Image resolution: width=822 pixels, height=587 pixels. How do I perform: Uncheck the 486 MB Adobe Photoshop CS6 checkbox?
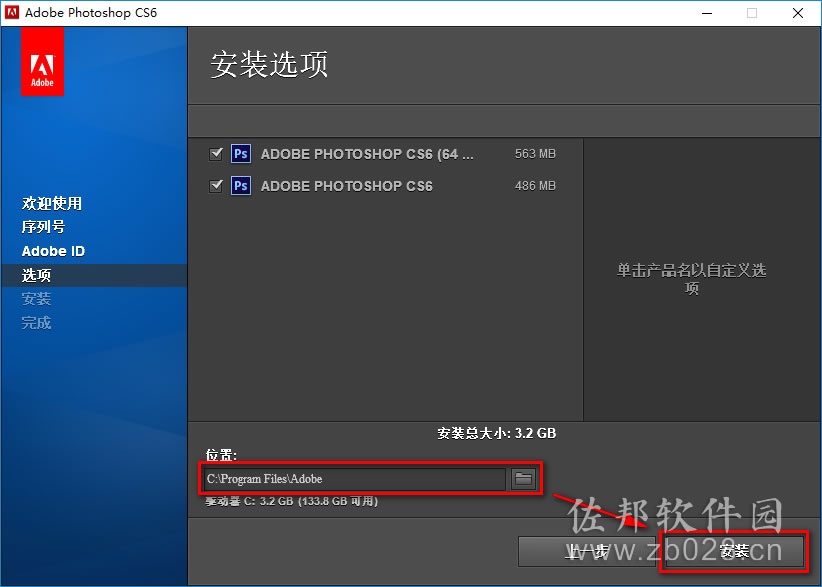pos(216,186)
